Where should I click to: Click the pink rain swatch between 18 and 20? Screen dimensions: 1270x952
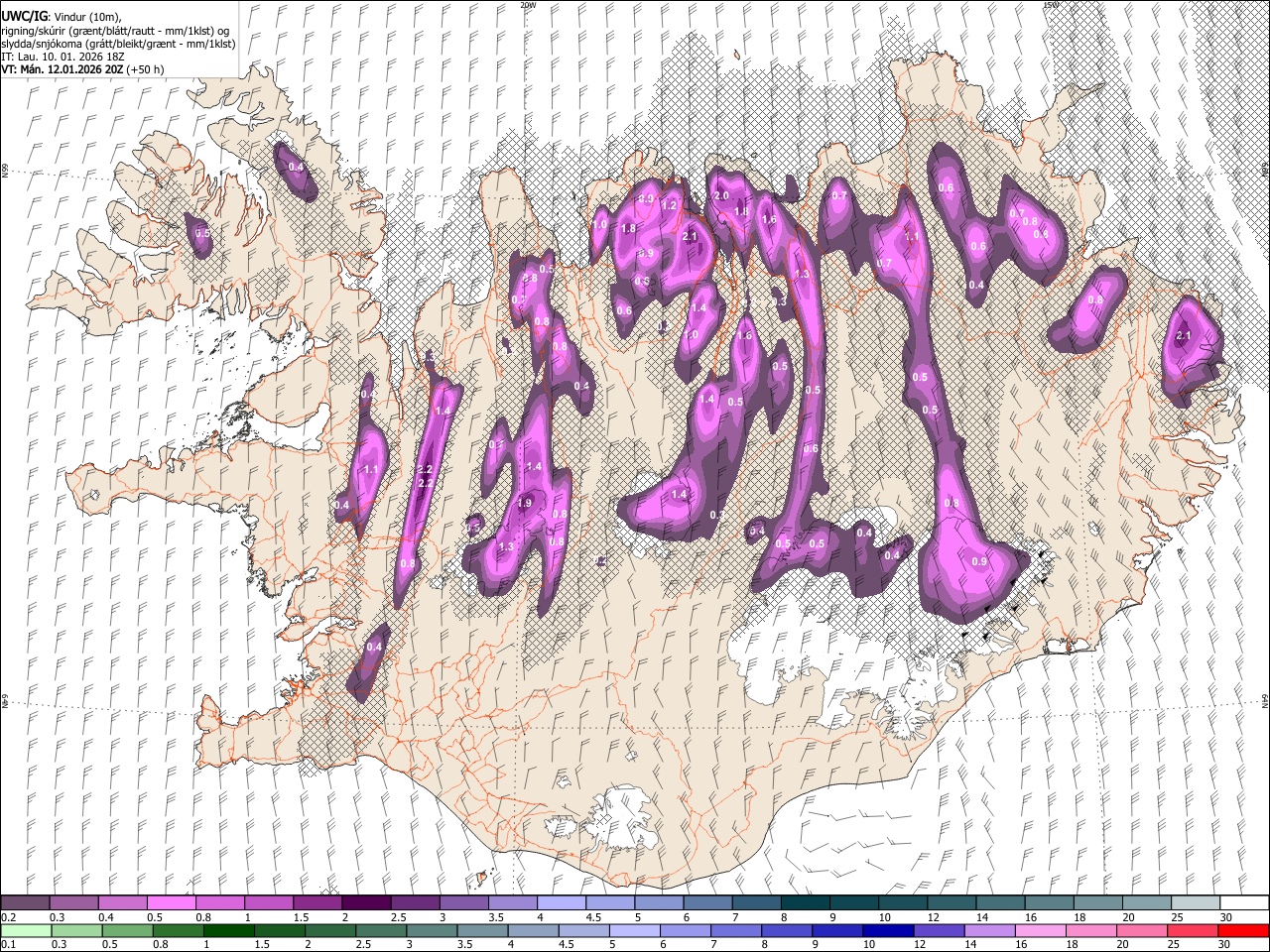point(1090,930)
